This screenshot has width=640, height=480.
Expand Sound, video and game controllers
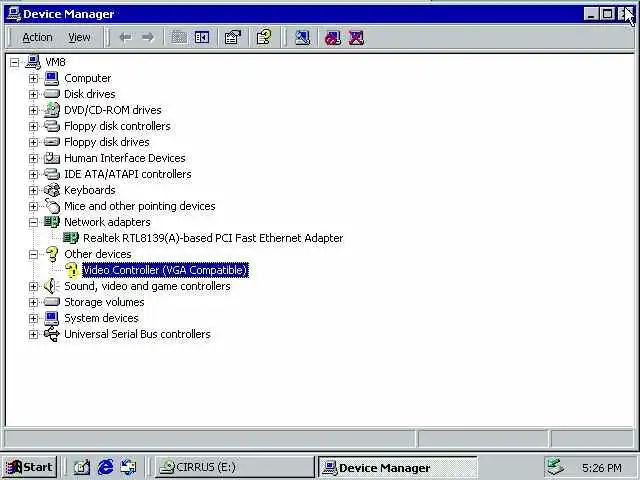(x=33, y=287)
